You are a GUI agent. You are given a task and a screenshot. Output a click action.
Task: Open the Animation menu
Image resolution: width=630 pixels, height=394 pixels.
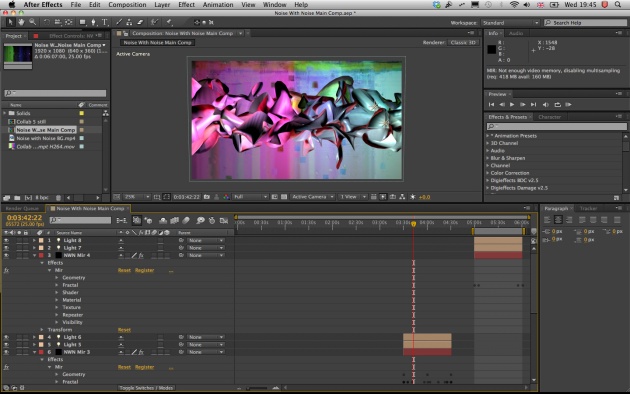pos(218,5)
